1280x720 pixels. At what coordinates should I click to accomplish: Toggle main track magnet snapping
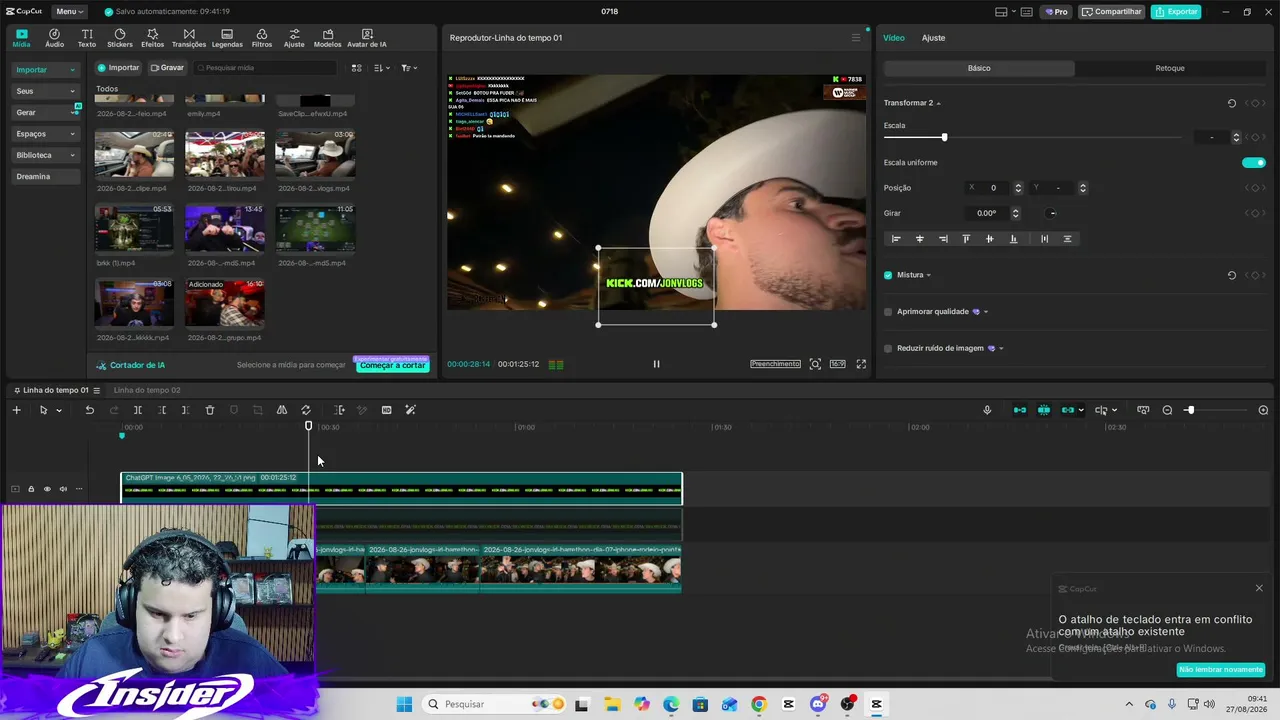[1019, 410]
